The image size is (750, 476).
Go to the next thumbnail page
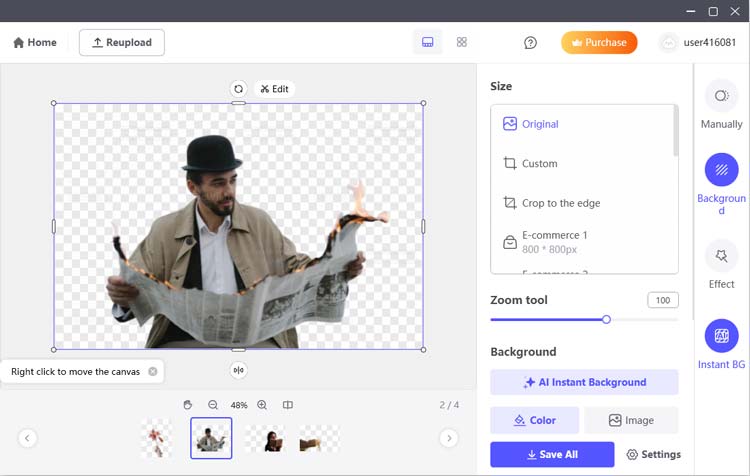449,438
